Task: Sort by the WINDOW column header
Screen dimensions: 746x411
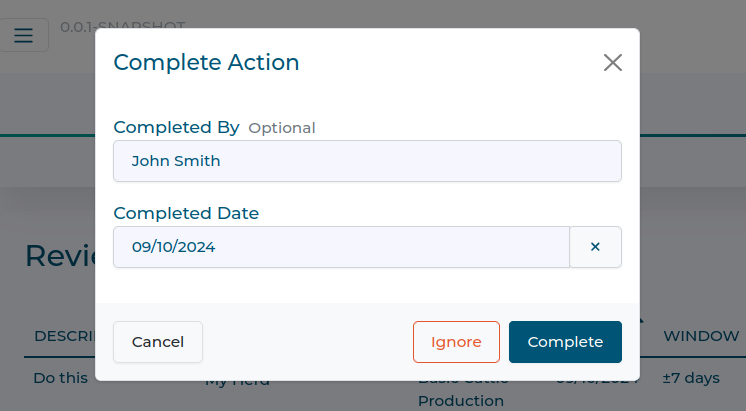Action: (701, 336)
